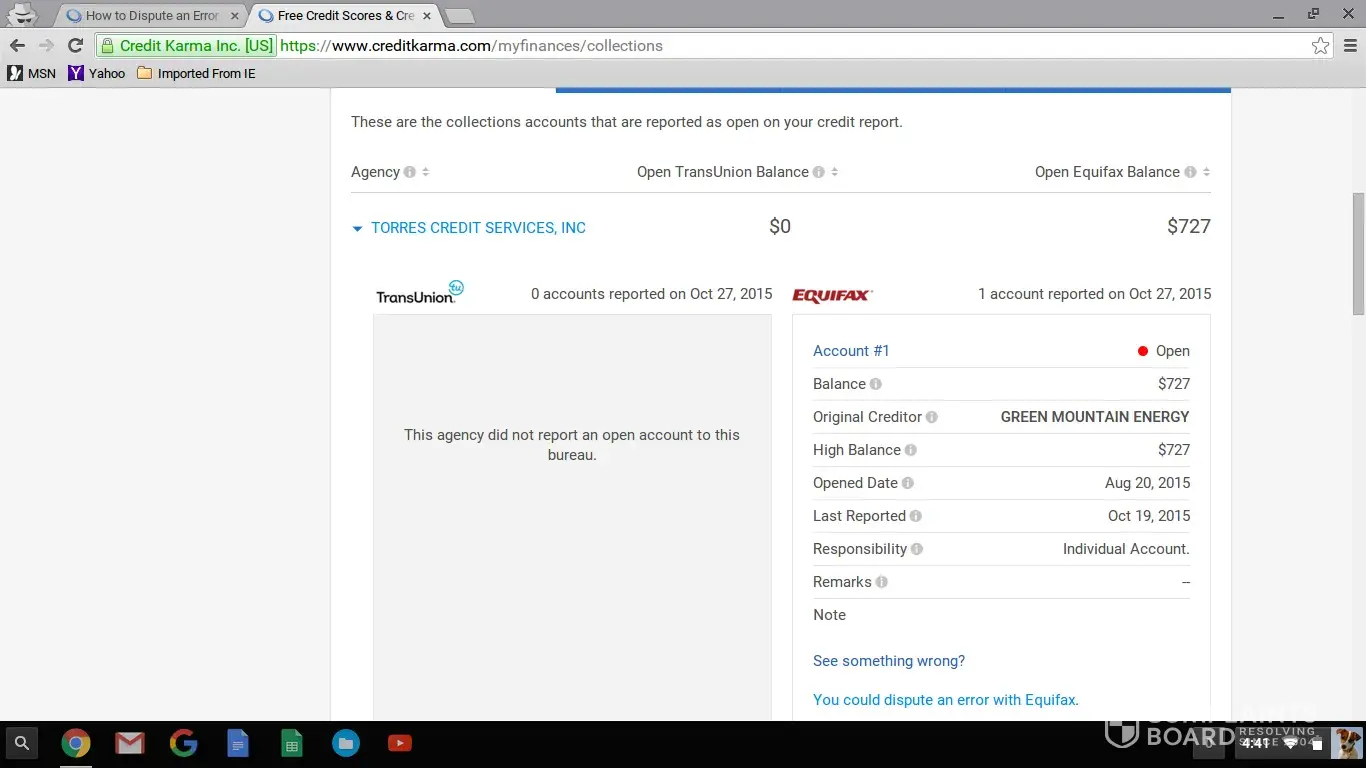Click the $0 TransUnion balance for Torres
Image resolution: width=1366 pixels, height=768 pixels.
click(x=780, y=227)
